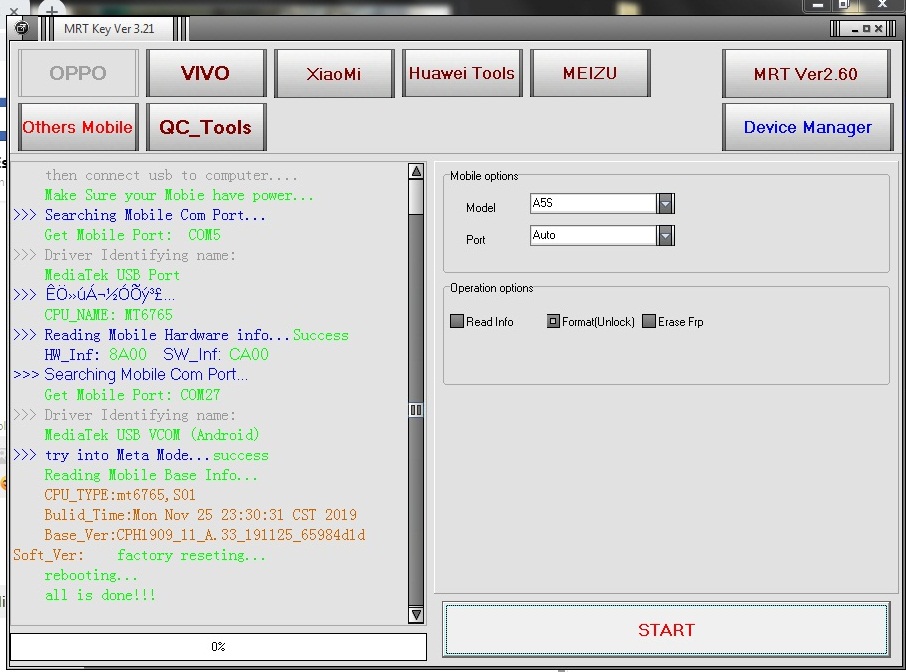Click 'Get Mobile Port: COM5' log line
Screen dimensions: 906x672
[132, 235]
